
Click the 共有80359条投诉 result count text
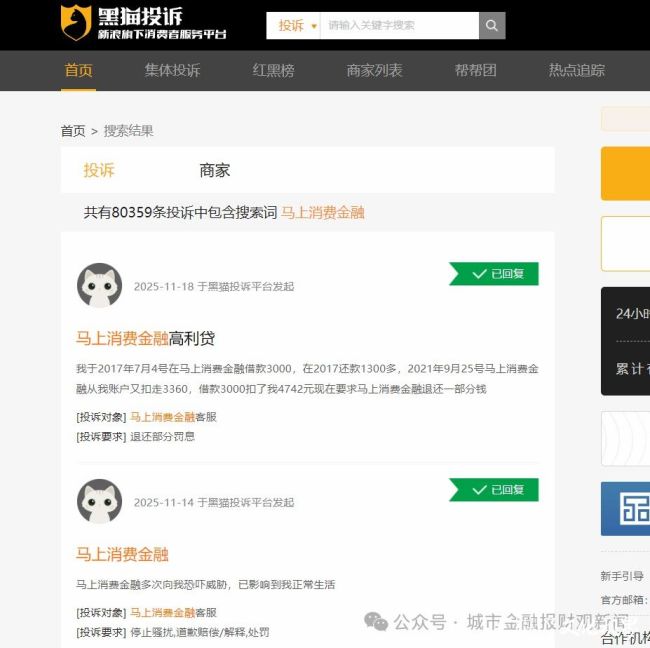(180, 213)
